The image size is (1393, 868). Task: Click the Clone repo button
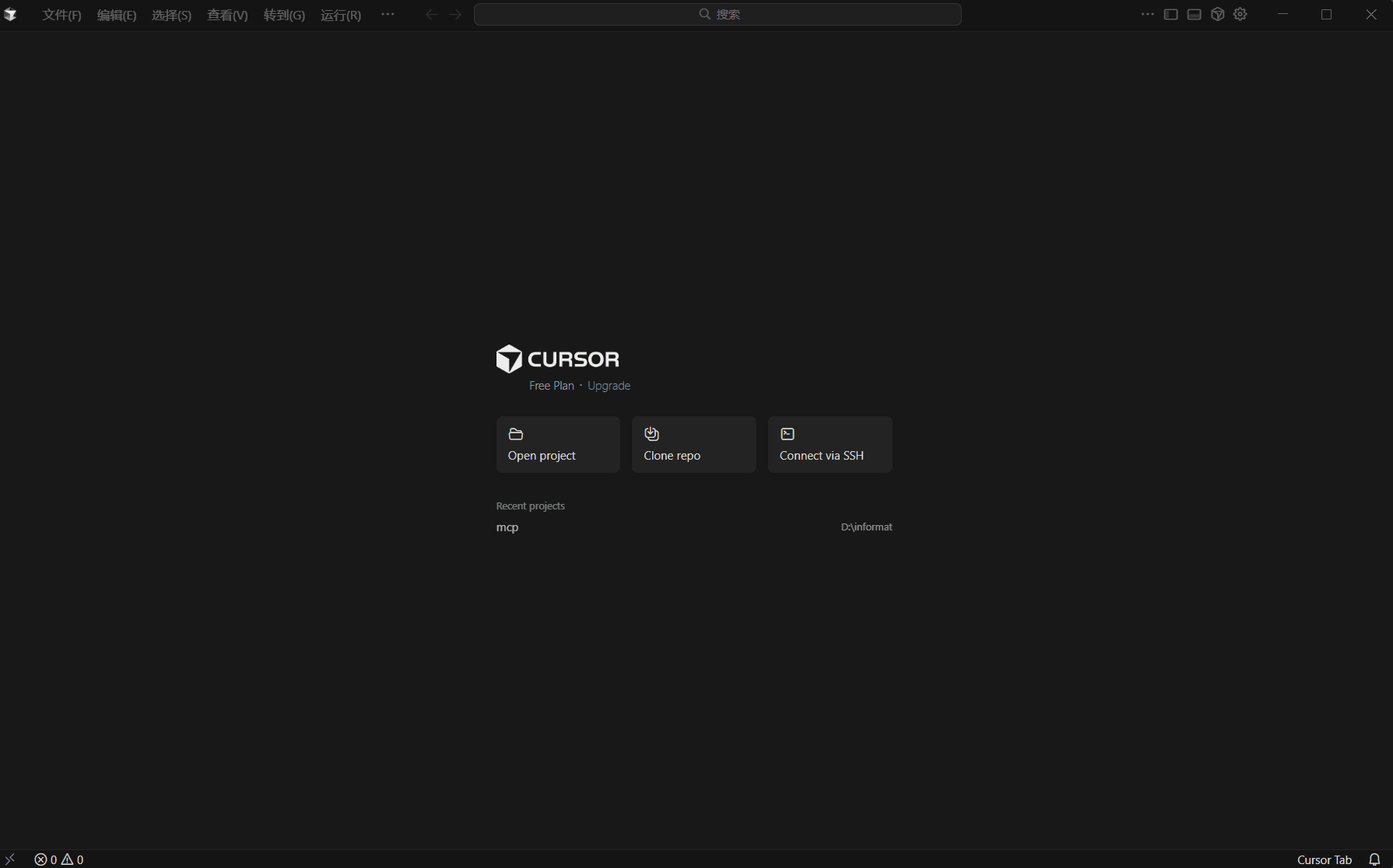(693, 444)
